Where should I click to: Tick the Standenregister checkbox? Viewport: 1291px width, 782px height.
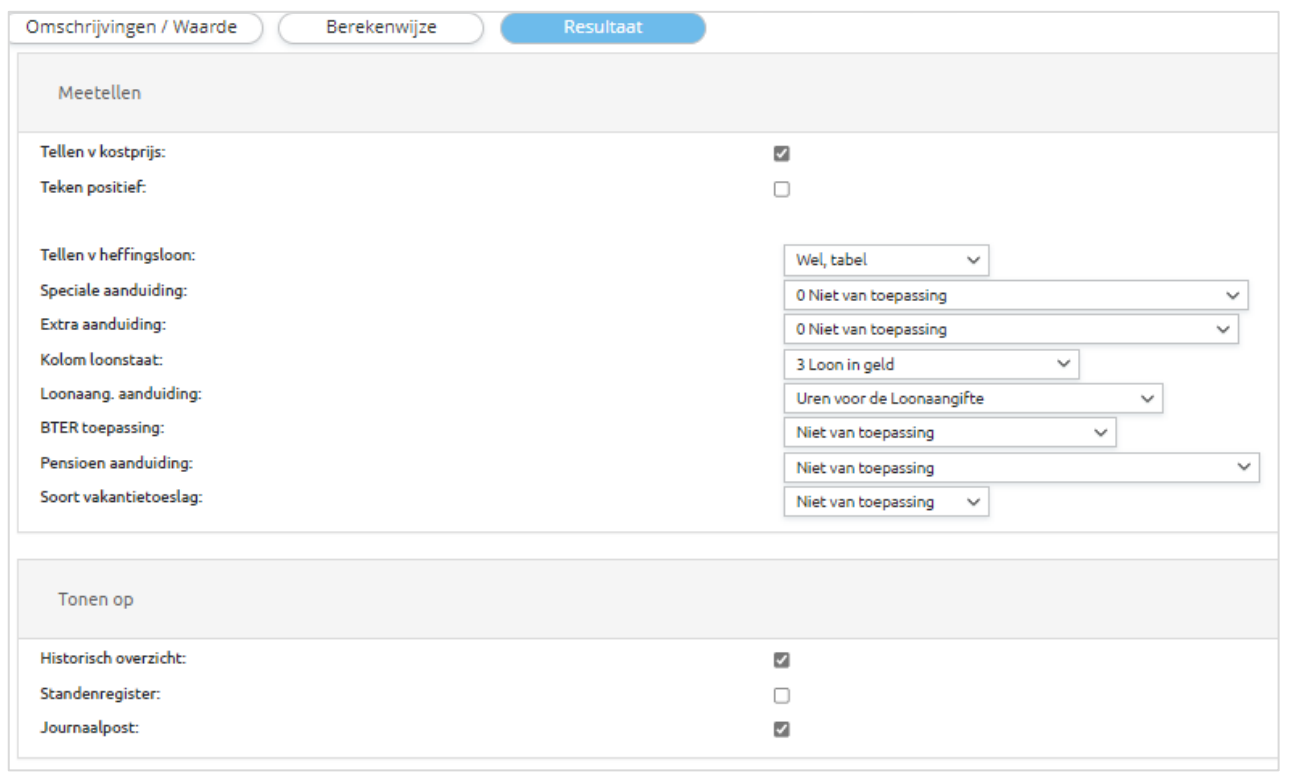[782, 695]
